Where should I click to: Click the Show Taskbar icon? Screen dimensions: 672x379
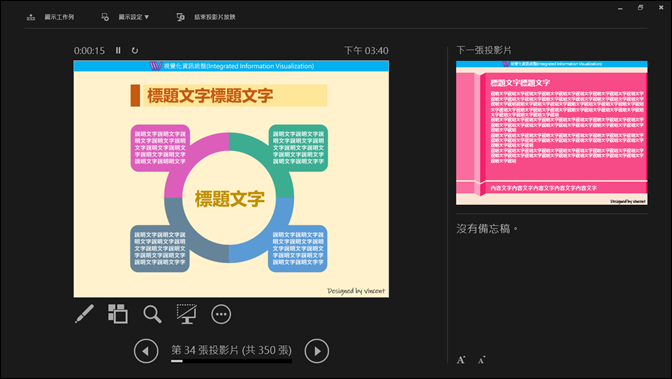31,17
